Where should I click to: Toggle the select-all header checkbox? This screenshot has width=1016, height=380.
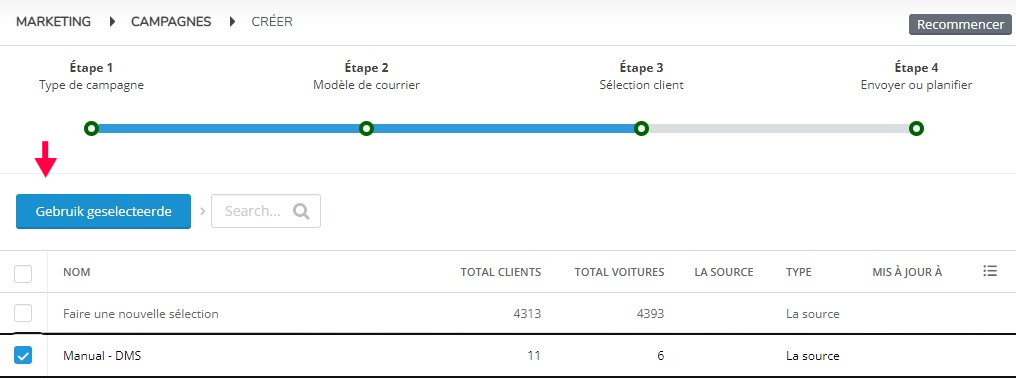[23, 274]
